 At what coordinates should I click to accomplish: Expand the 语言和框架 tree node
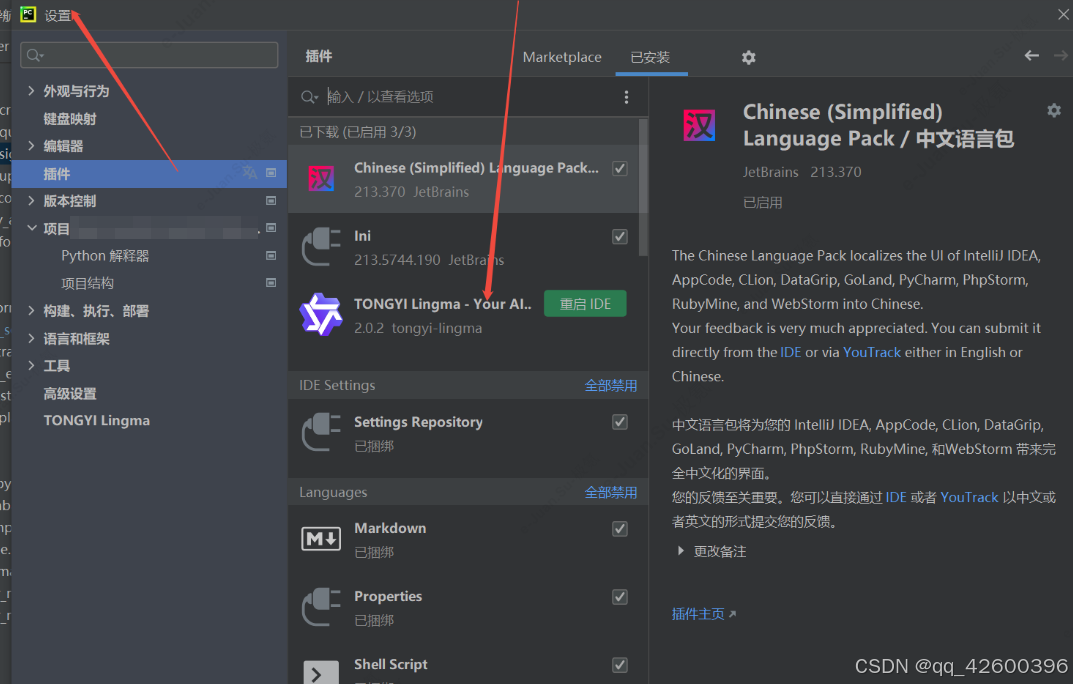tap(31, 338)
